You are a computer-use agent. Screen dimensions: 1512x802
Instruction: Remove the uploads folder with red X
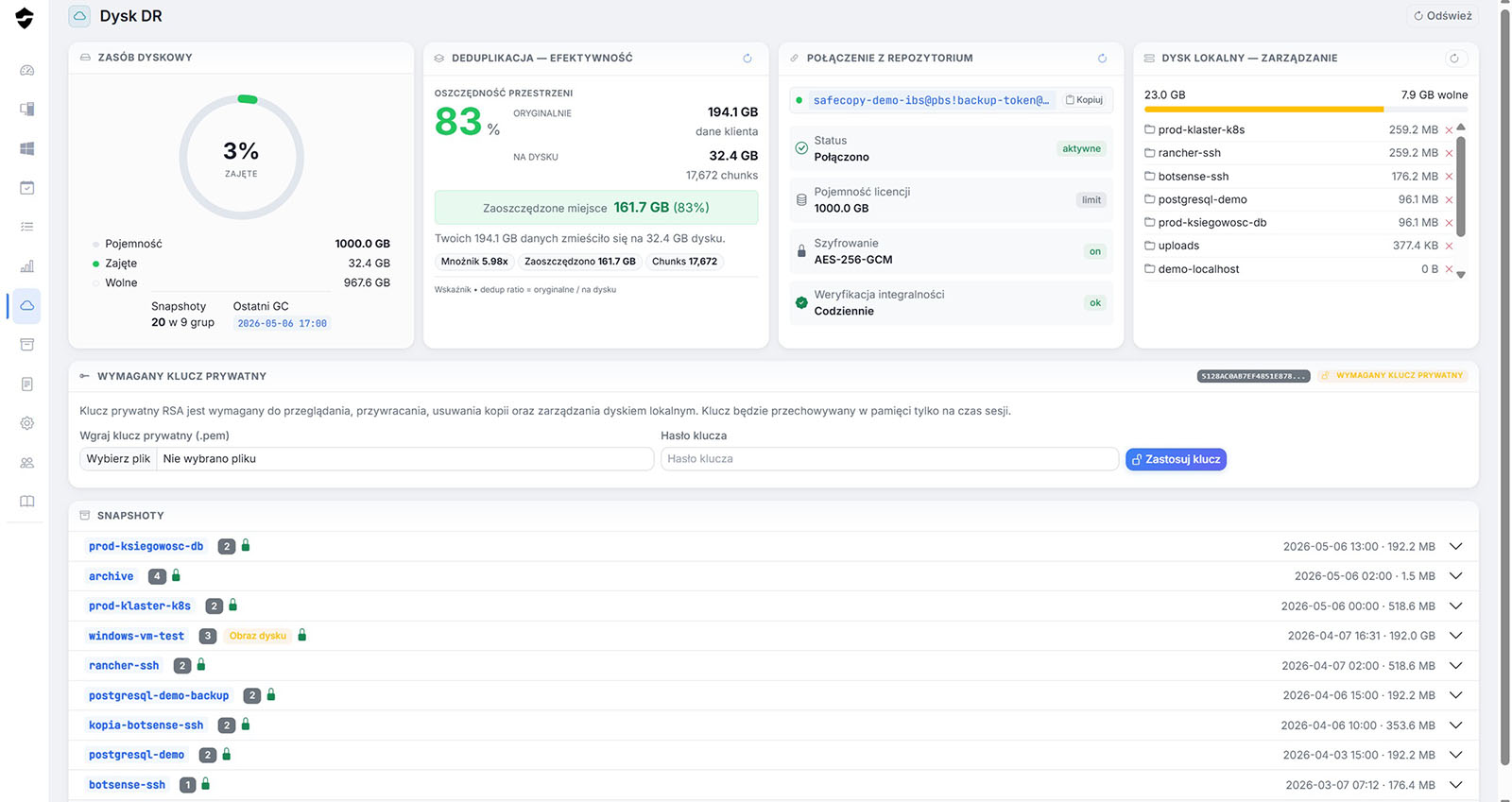1449,246
